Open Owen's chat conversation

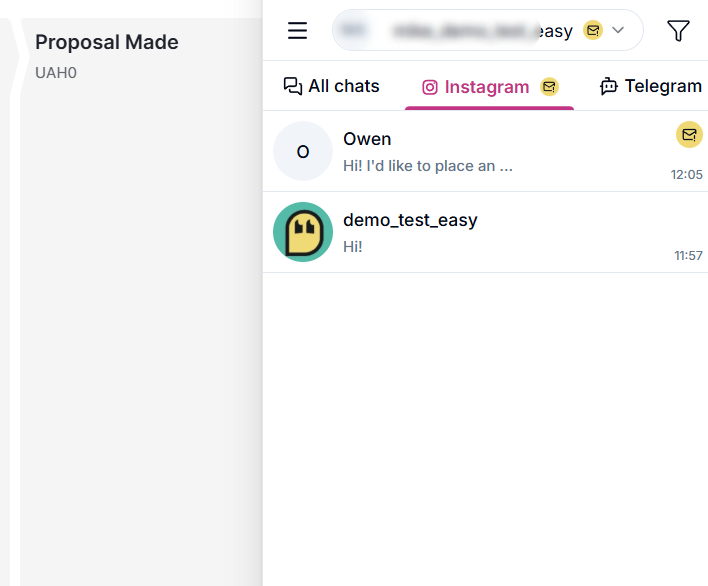485,151
